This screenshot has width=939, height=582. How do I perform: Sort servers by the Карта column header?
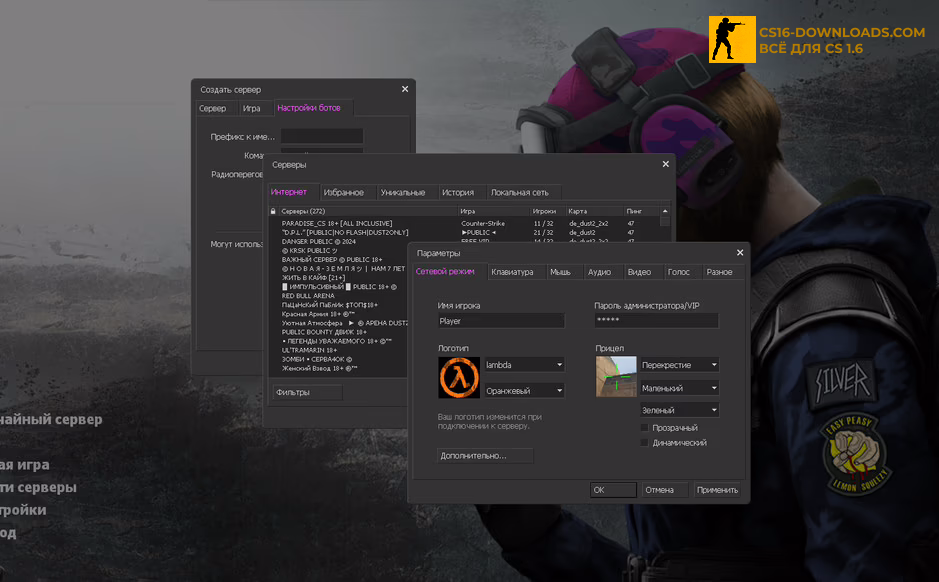tap(595, 211)
